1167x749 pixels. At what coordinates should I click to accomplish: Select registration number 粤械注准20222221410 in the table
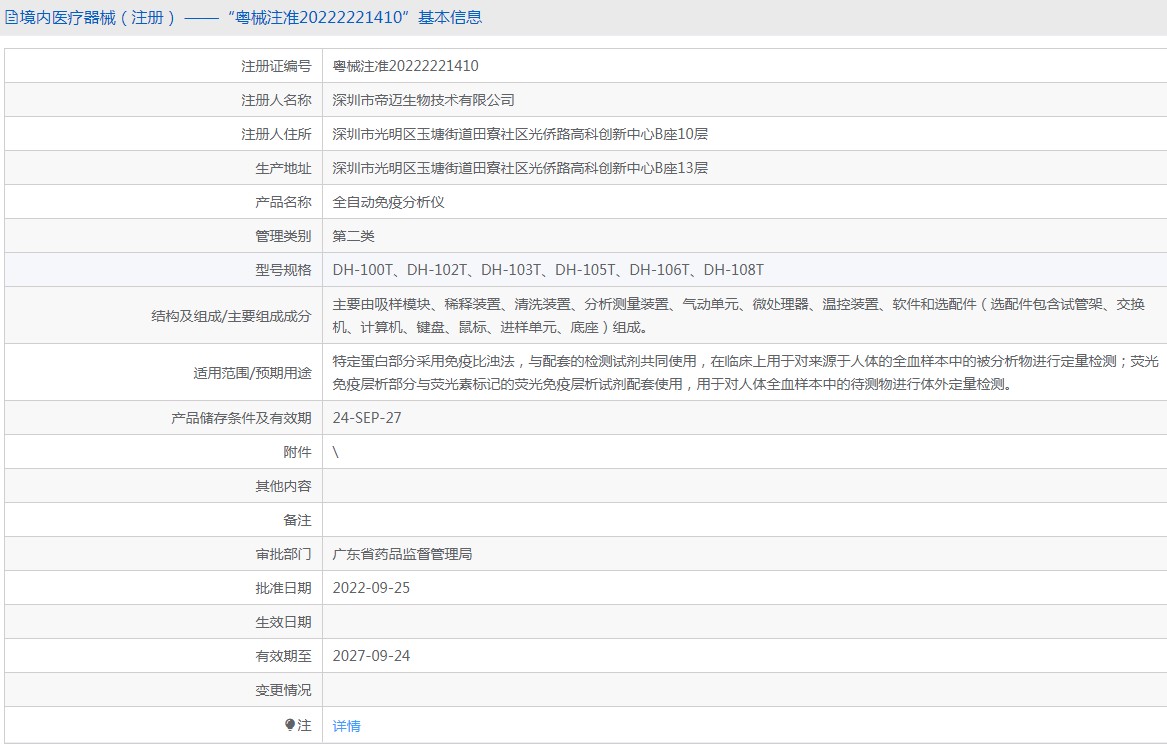click(x=405, y=66)
